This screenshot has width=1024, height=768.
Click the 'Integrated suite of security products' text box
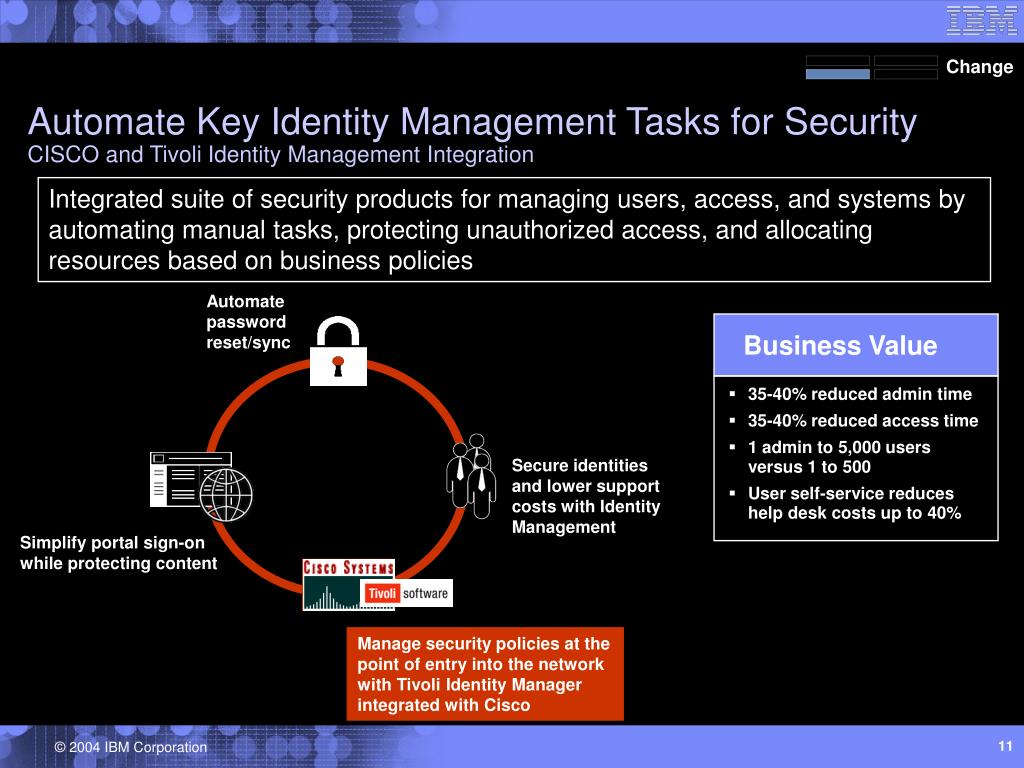[x=514, y=229]
